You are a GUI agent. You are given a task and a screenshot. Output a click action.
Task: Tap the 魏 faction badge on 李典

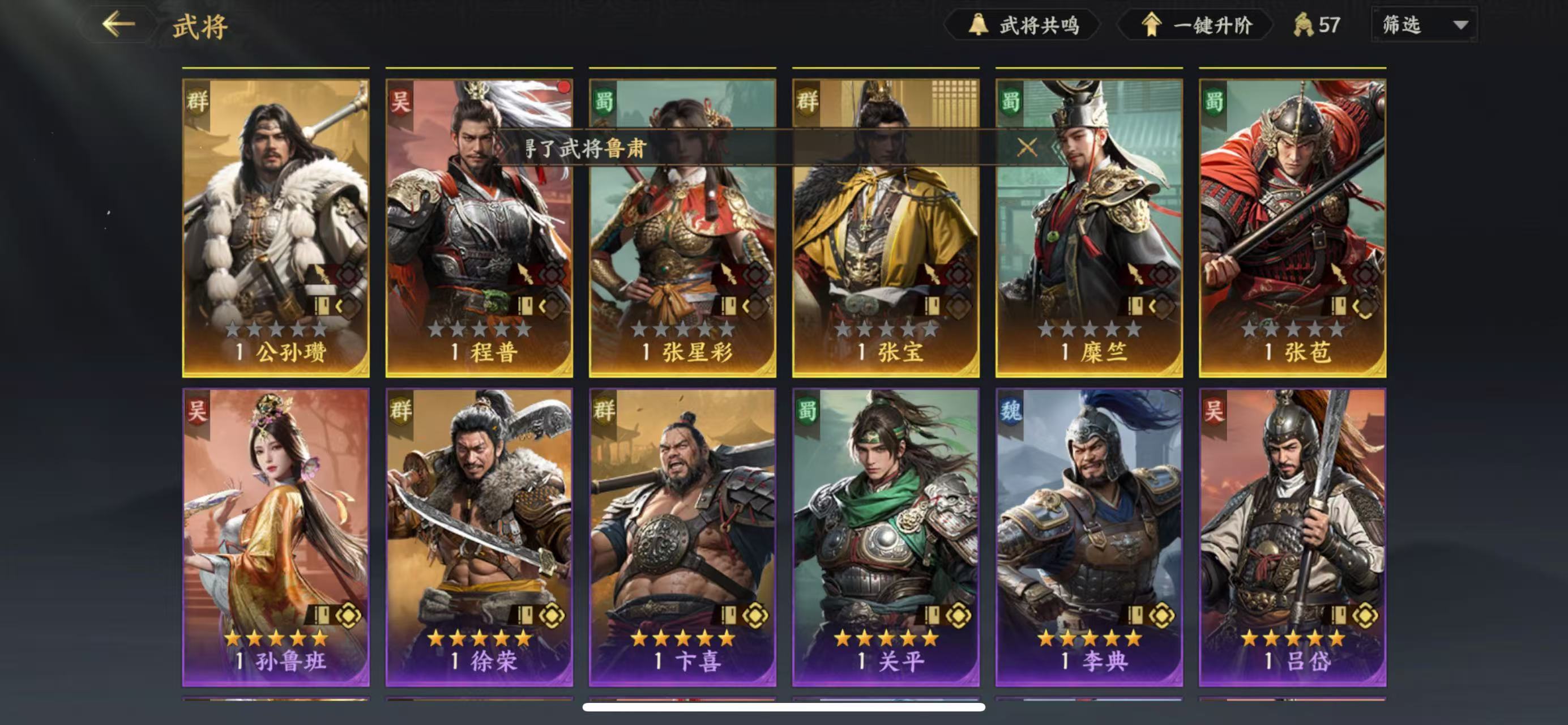coord(1010,411)
